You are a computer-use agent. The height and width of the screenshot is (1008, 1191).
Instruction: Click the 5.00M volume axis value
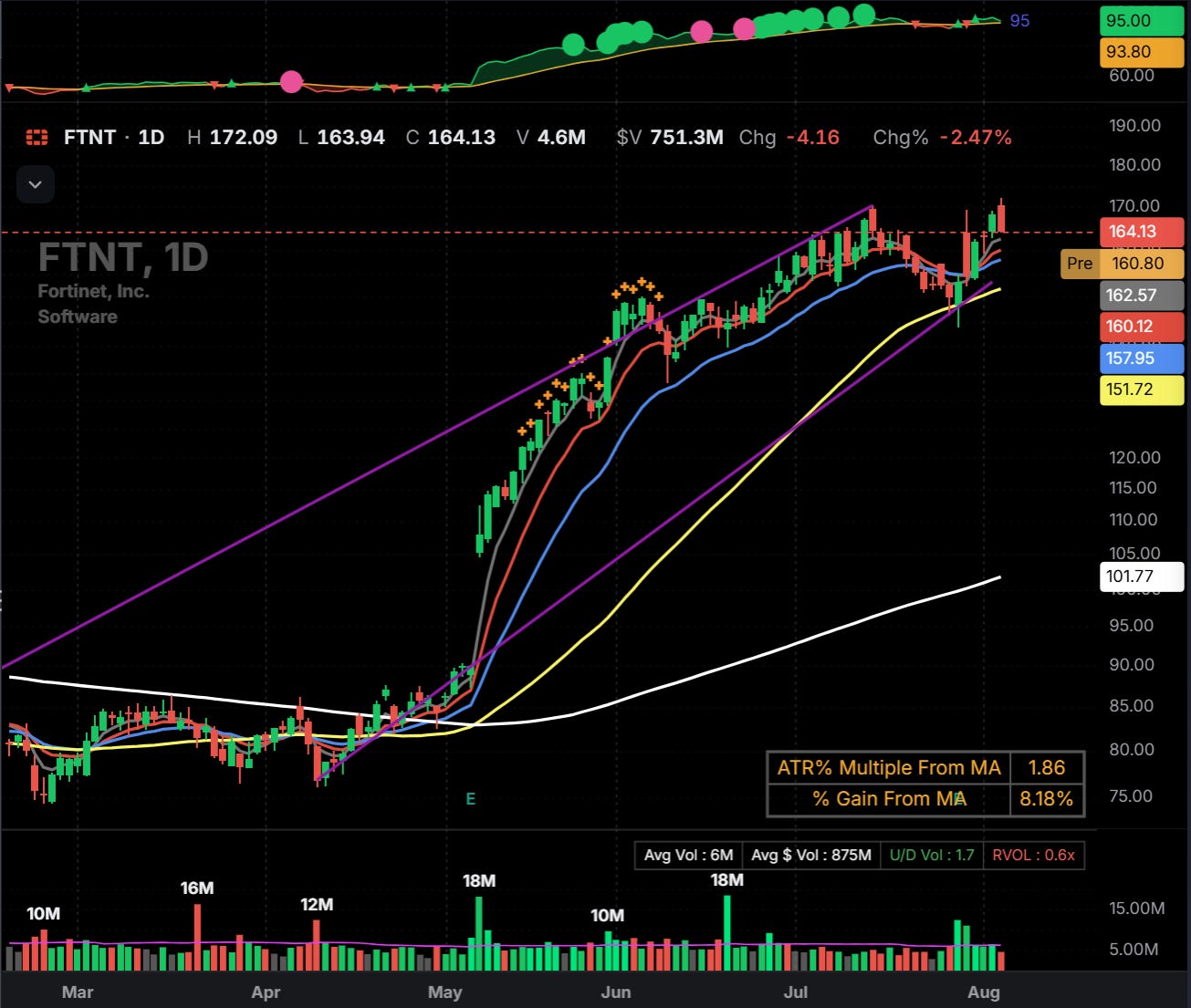1134,950
